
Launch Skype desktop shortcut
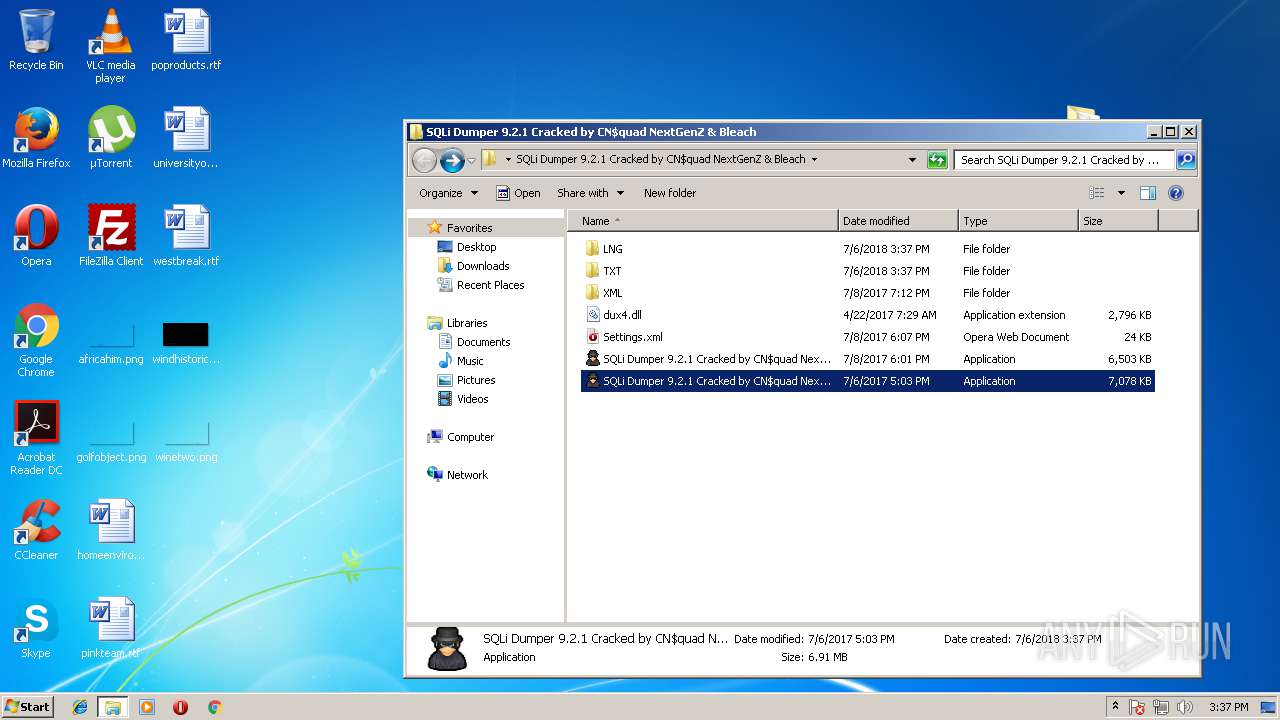[36, 628]
